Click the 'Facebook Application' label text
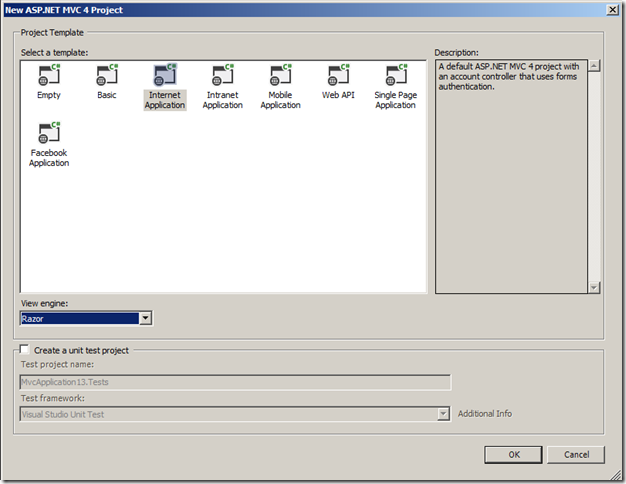This screenshot has height=484, width=626. click(x=49, y=158)
